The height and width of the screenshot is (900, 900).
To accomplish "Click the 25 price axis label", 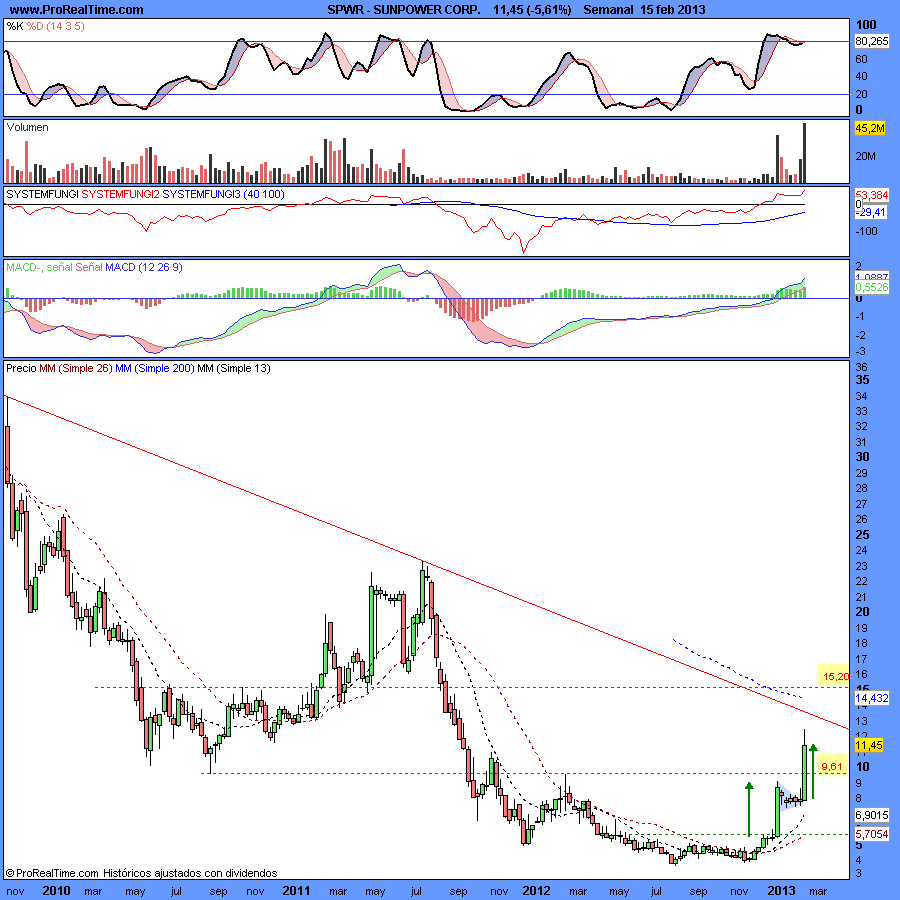I will tap(862, 535).
